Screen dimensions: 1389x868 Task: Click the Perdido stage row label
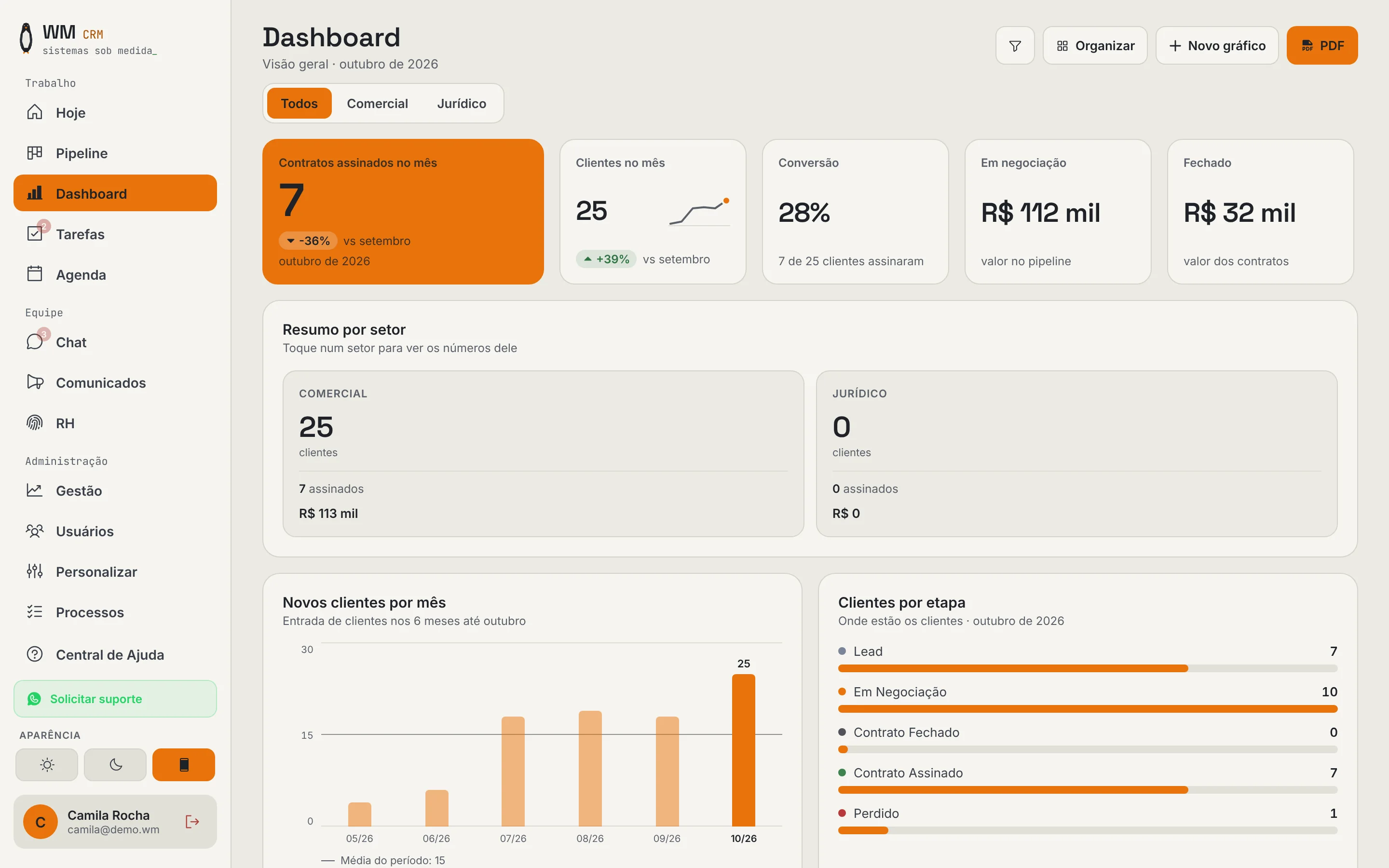[x=876, y=813]
